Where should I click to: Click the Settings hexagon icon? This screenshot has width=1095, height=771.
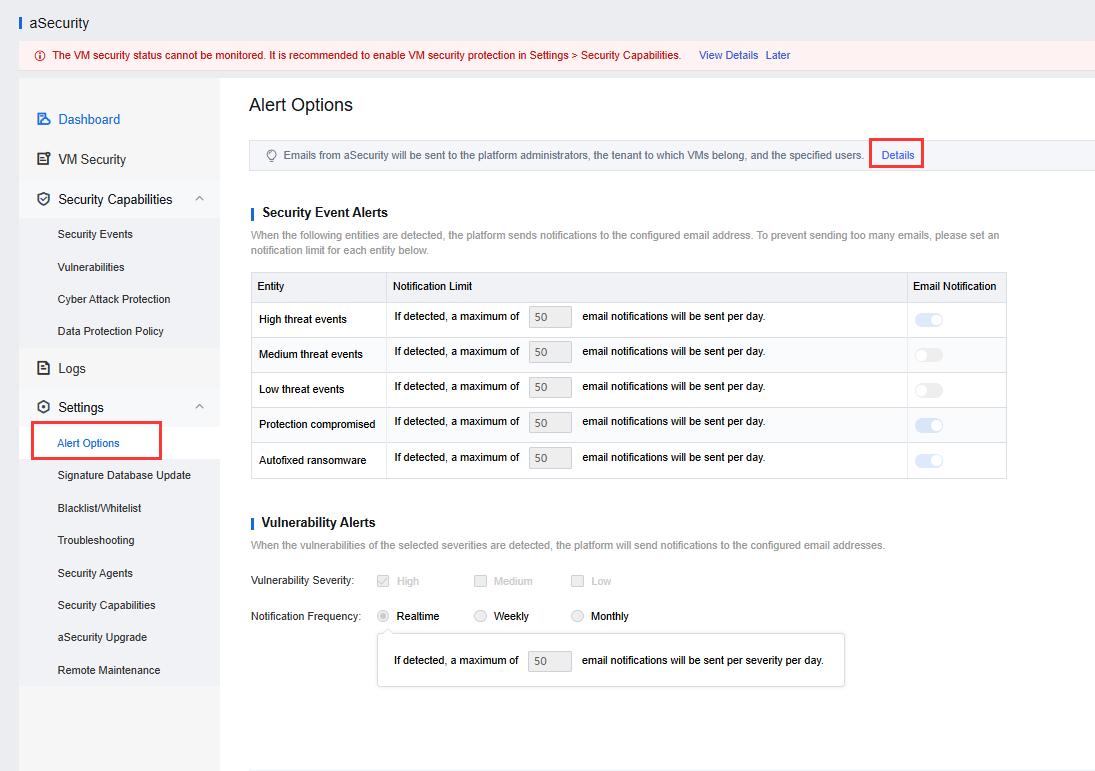point(43,407)
